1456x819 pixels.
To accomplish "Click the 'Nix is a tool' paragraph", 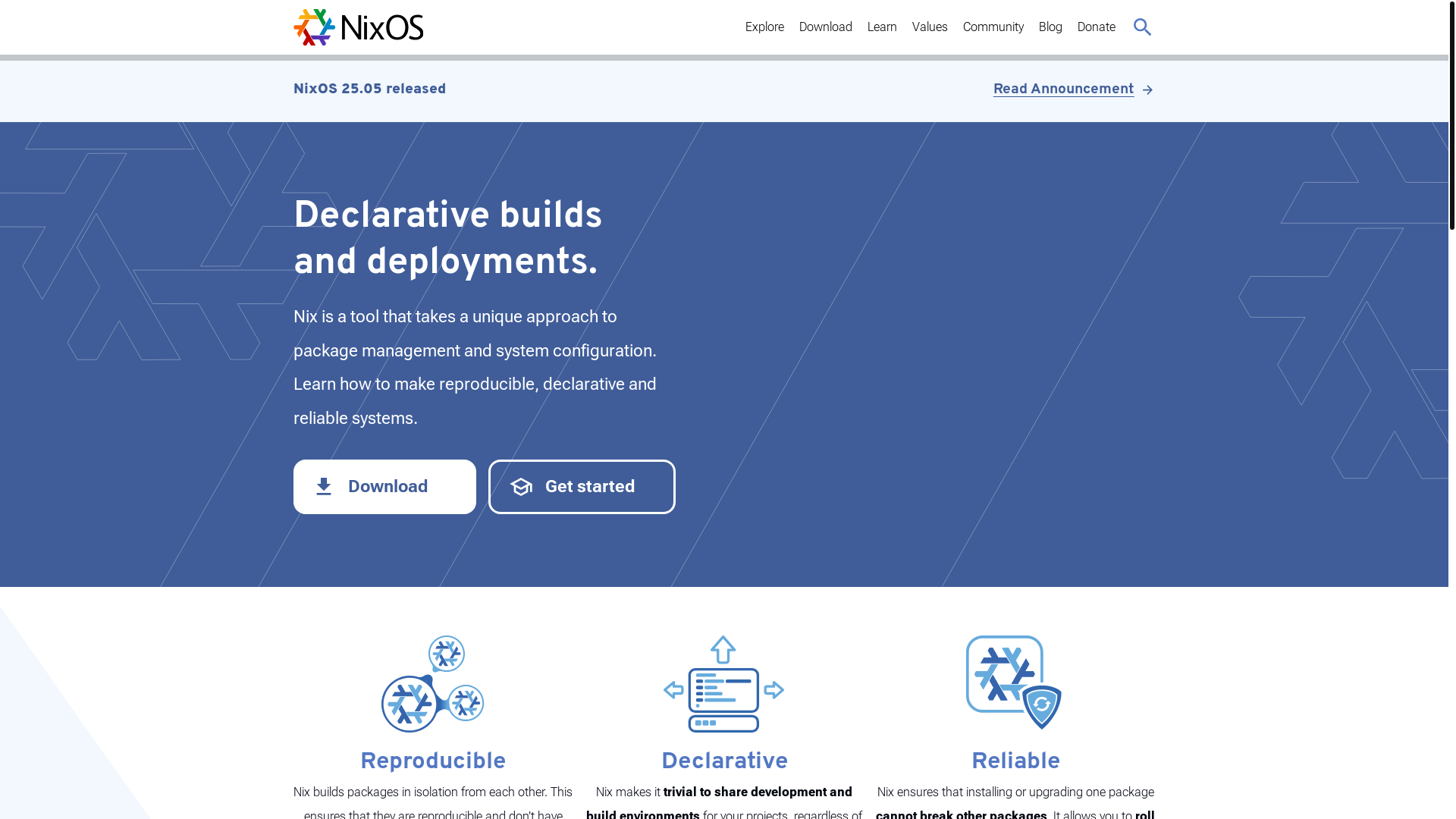I will [475, 367].
